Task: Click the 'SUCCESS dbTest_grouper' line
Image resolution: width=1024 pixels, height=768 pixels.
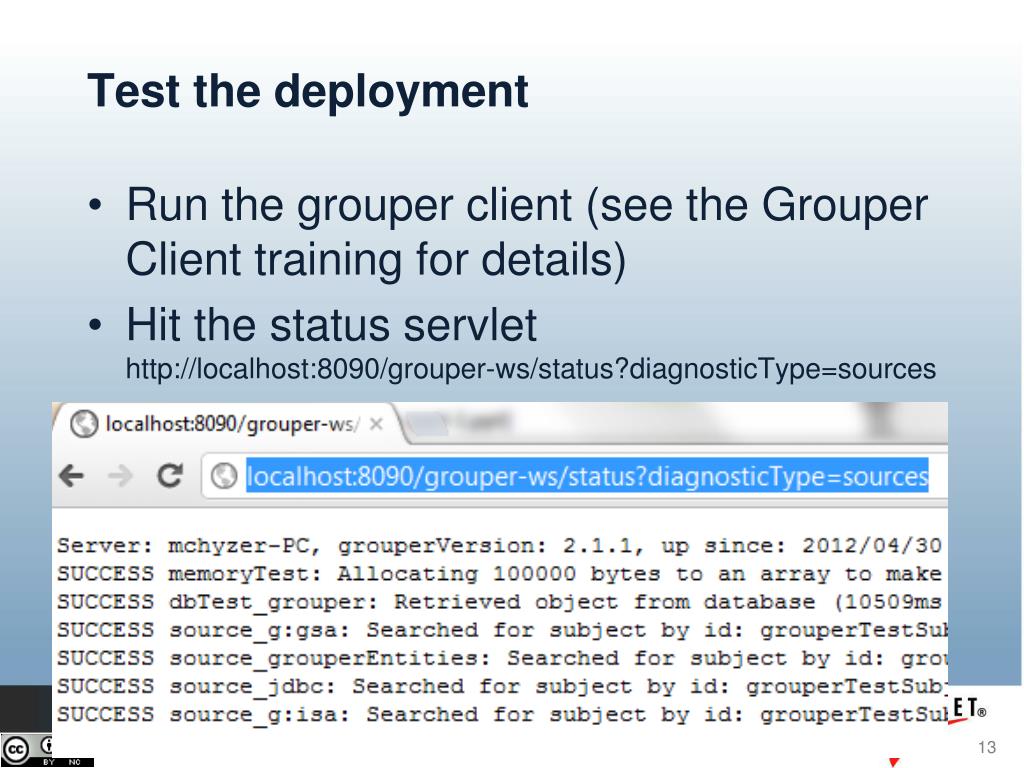Action: tap(499, 601)
